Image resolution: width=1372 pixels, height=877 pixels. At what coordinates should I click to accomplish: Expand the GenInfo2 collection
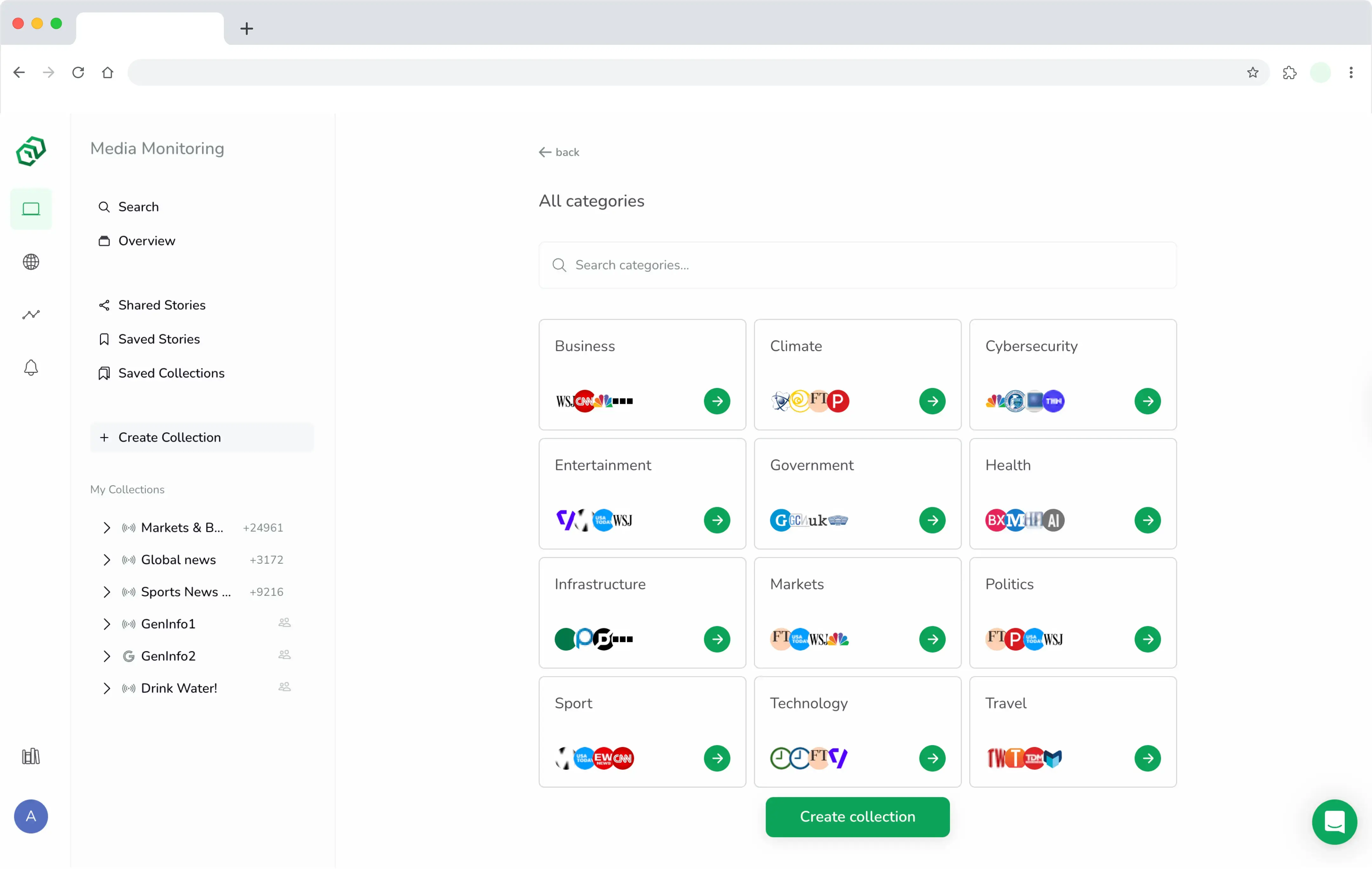(106, 656)
